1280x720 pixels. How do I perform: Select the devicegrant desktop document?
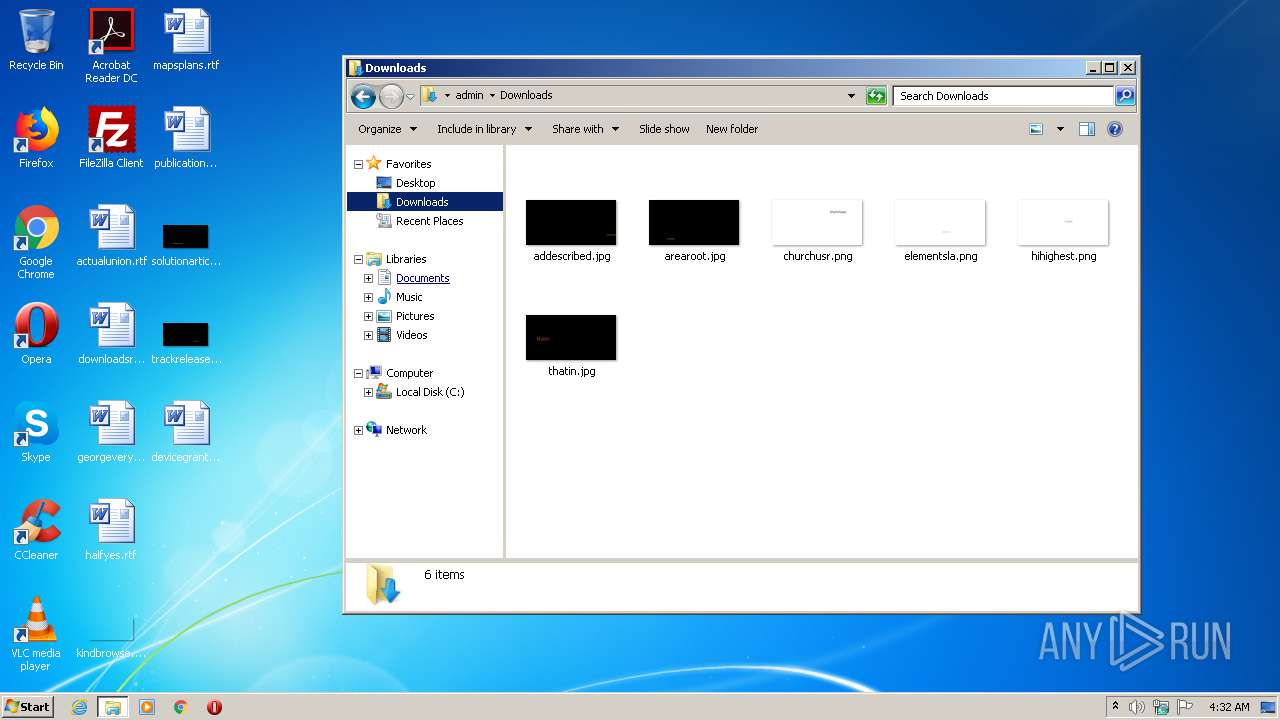[186, 432]
